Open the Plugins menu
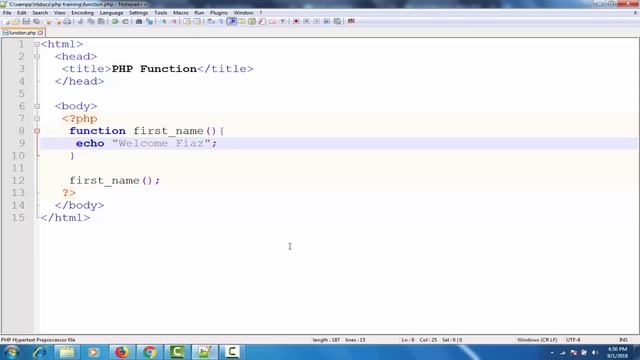 pos(218,13)
